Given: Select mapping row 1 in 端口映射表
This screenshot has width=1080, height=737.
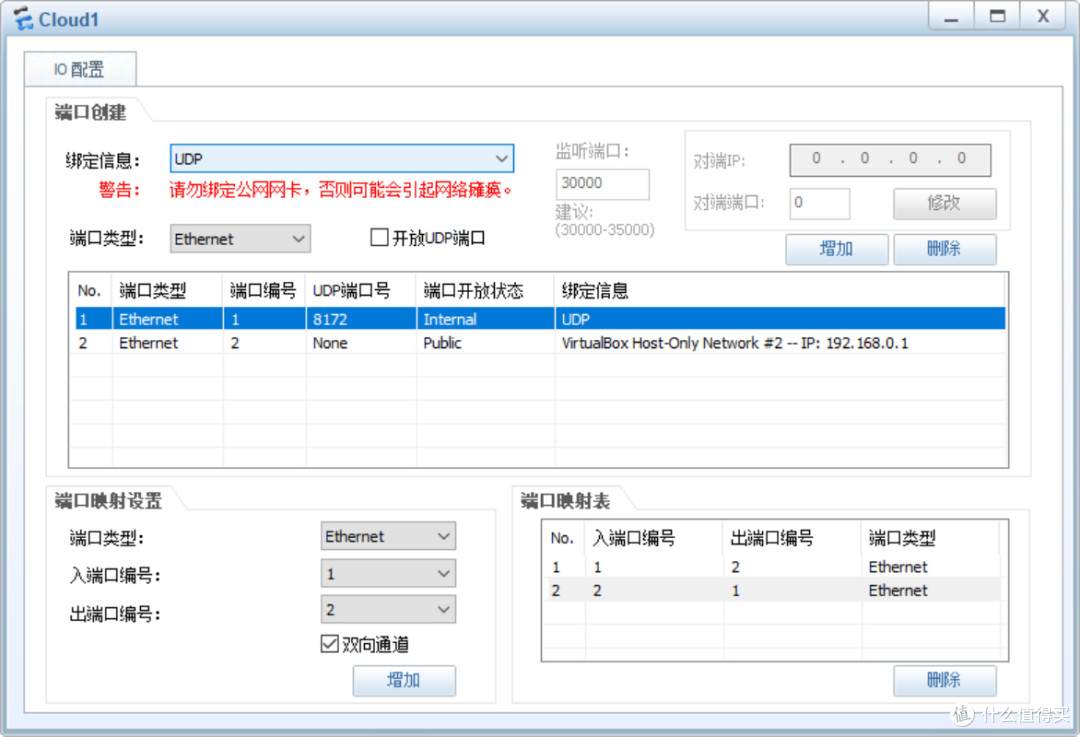Looking at the screenshot, I should point(773,567).
